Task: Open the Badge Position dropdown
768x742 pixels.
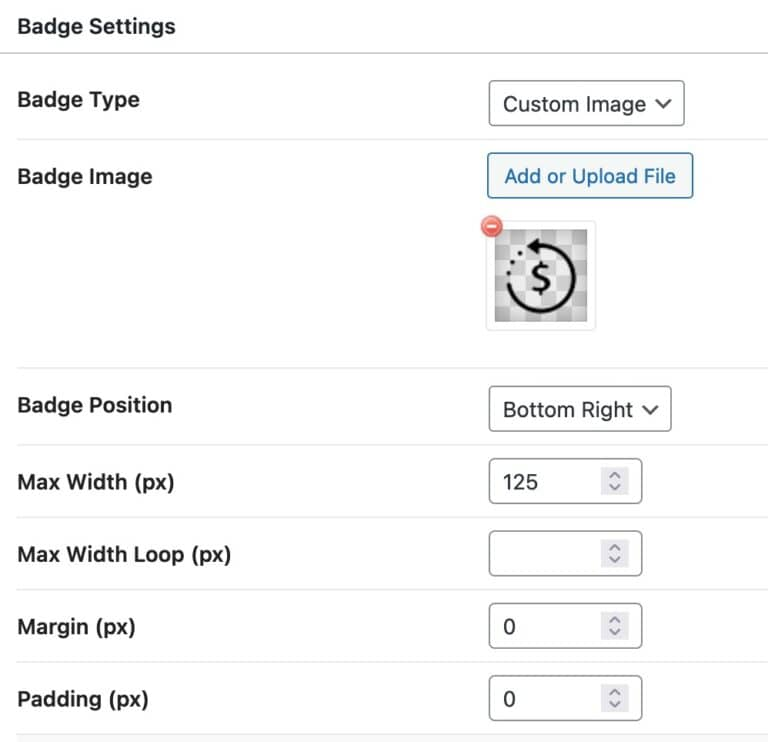Action: [x=579, y=410]
